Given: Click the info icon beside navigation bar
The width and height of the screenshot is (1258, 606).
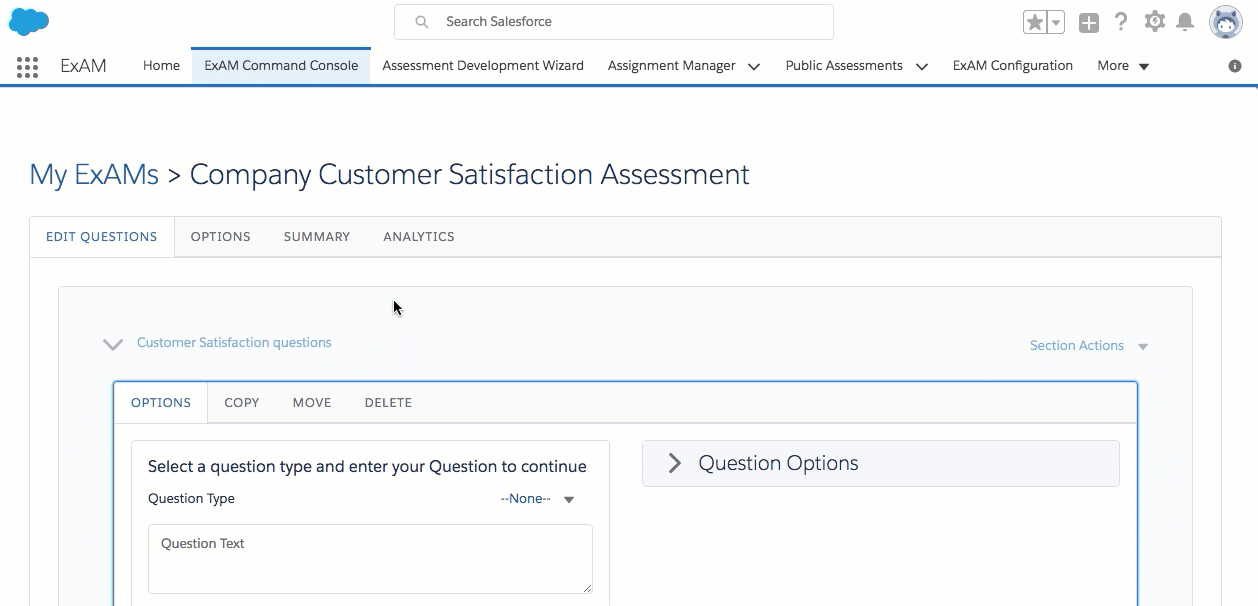Looking at the screenshot, I should 1235,66.
